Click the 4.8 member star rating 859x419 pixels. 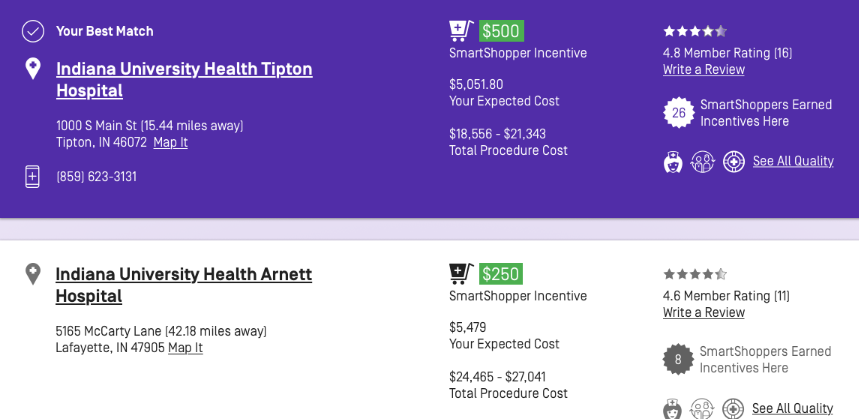(695, 31)
